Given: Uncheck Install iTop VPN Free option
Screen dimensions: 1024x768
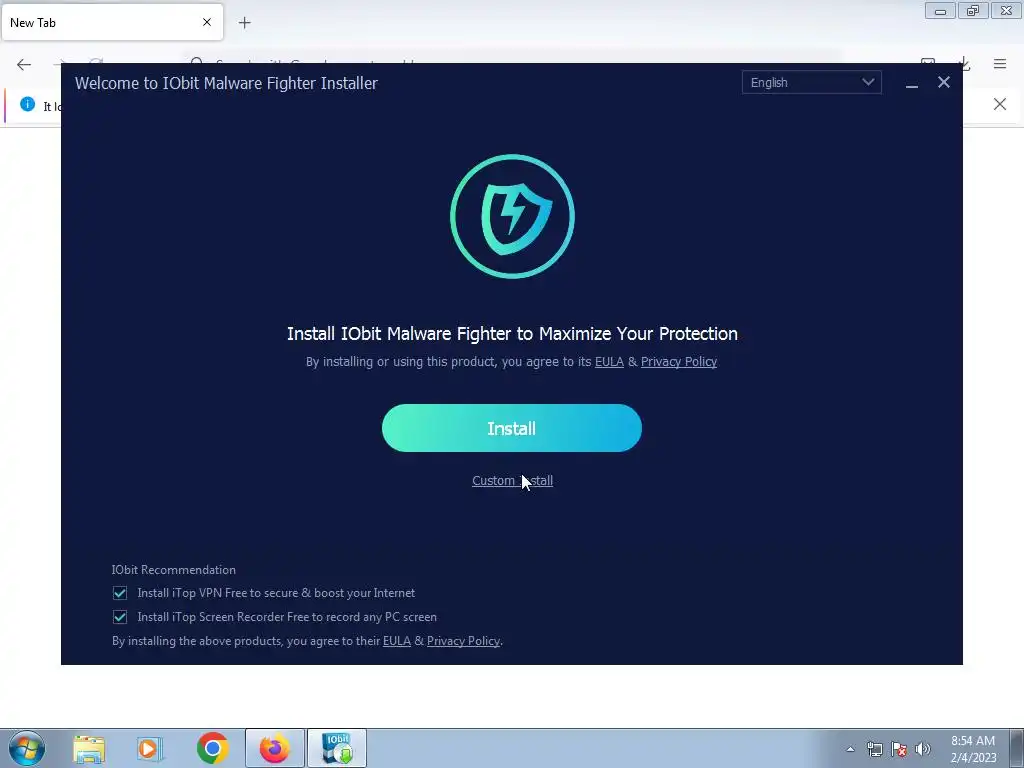Looking at the screenshot, I should pos(120,593).
